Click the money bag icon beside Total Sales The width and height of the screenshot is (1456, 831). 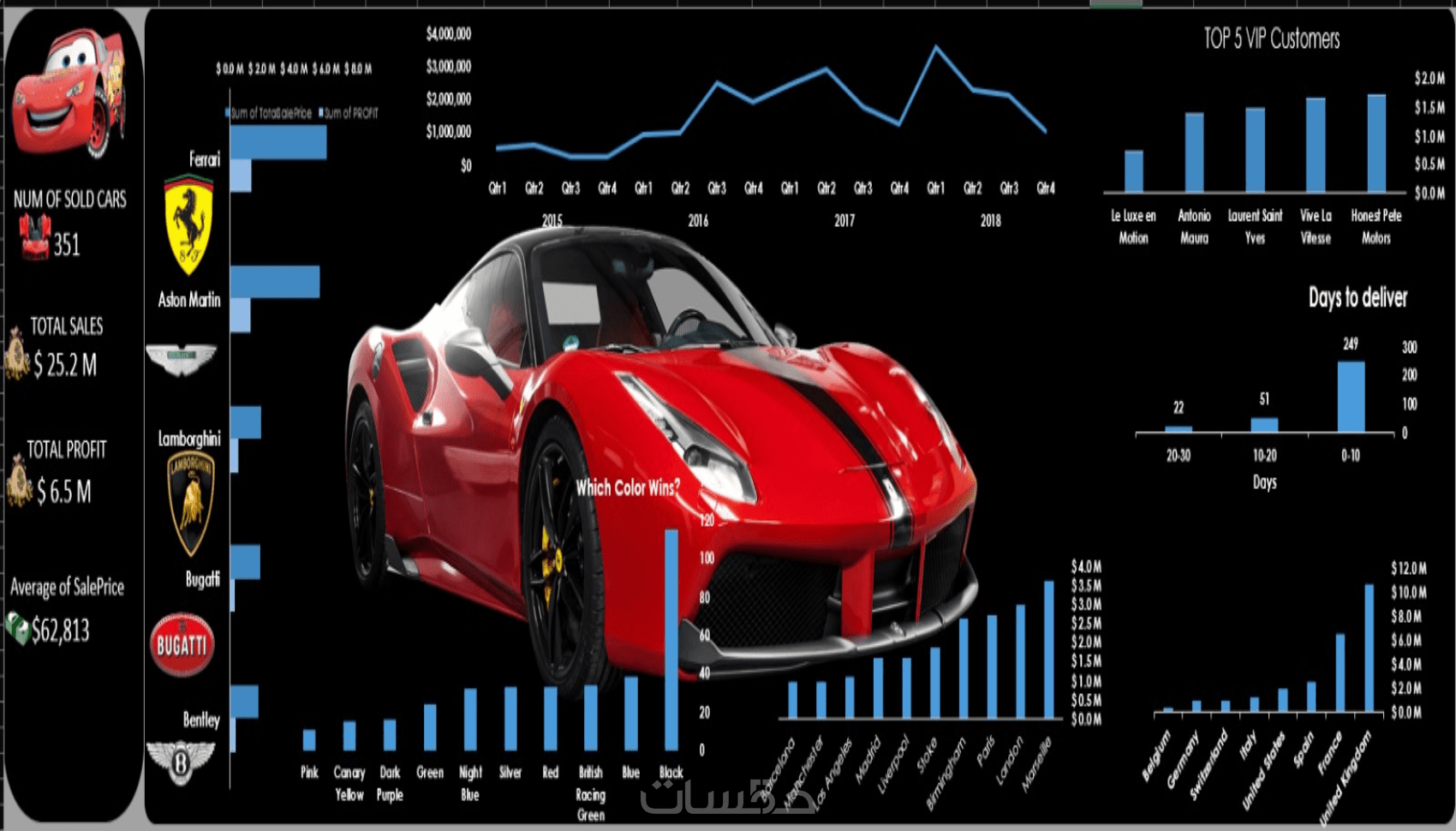click(16, 353)
